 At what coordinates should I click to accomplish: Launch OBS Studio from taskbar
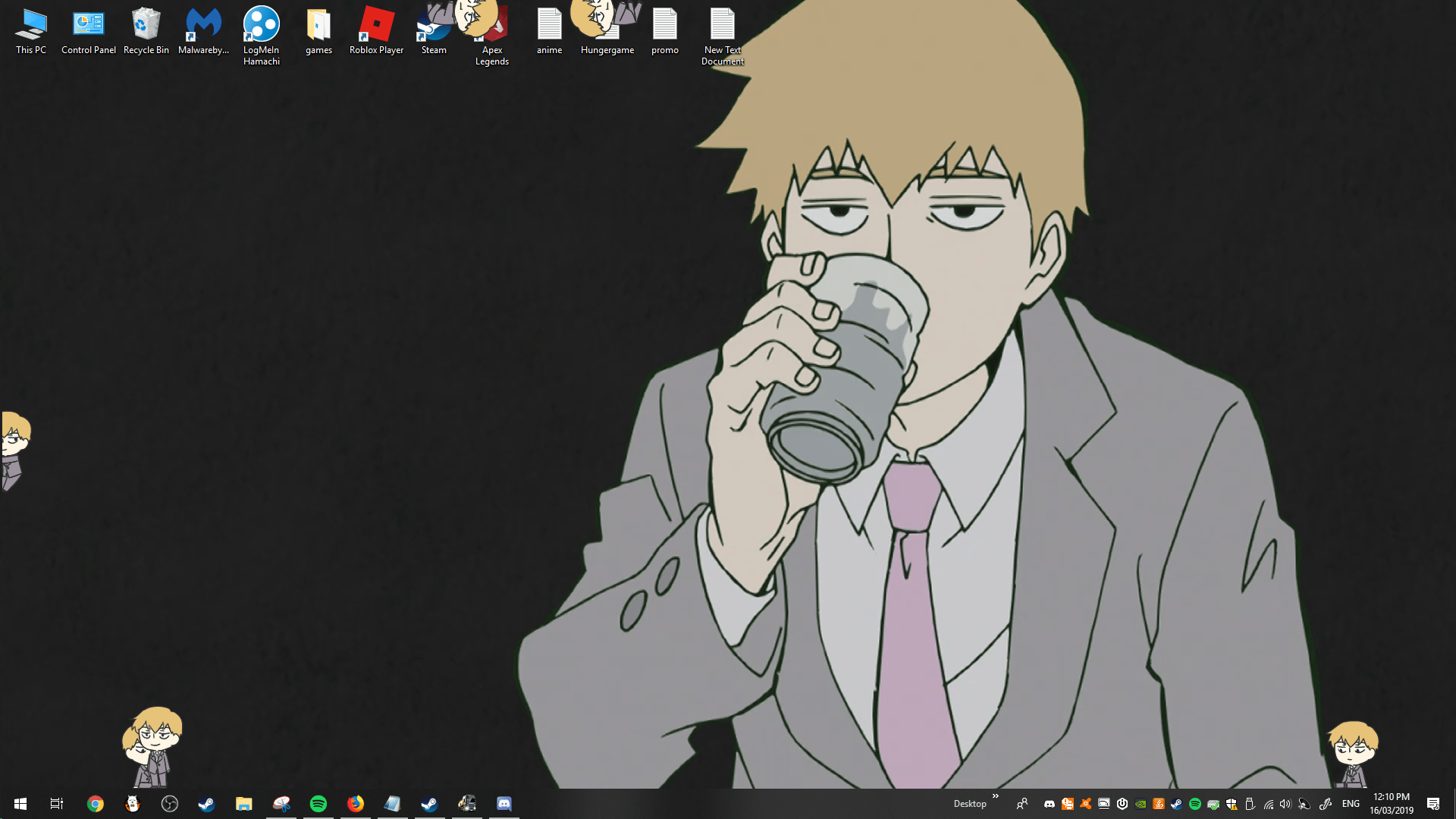click(170, 804)
